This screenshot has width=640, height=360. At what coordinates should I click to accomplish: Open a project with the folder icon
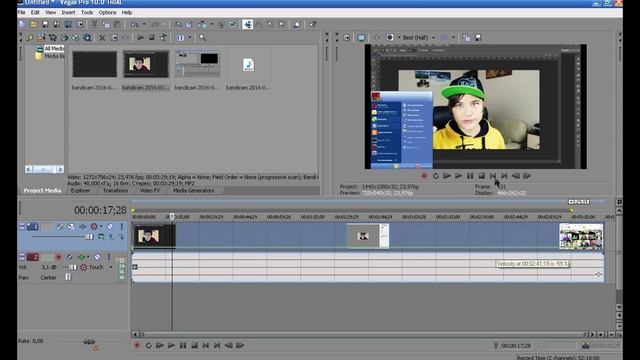[34, 24]
